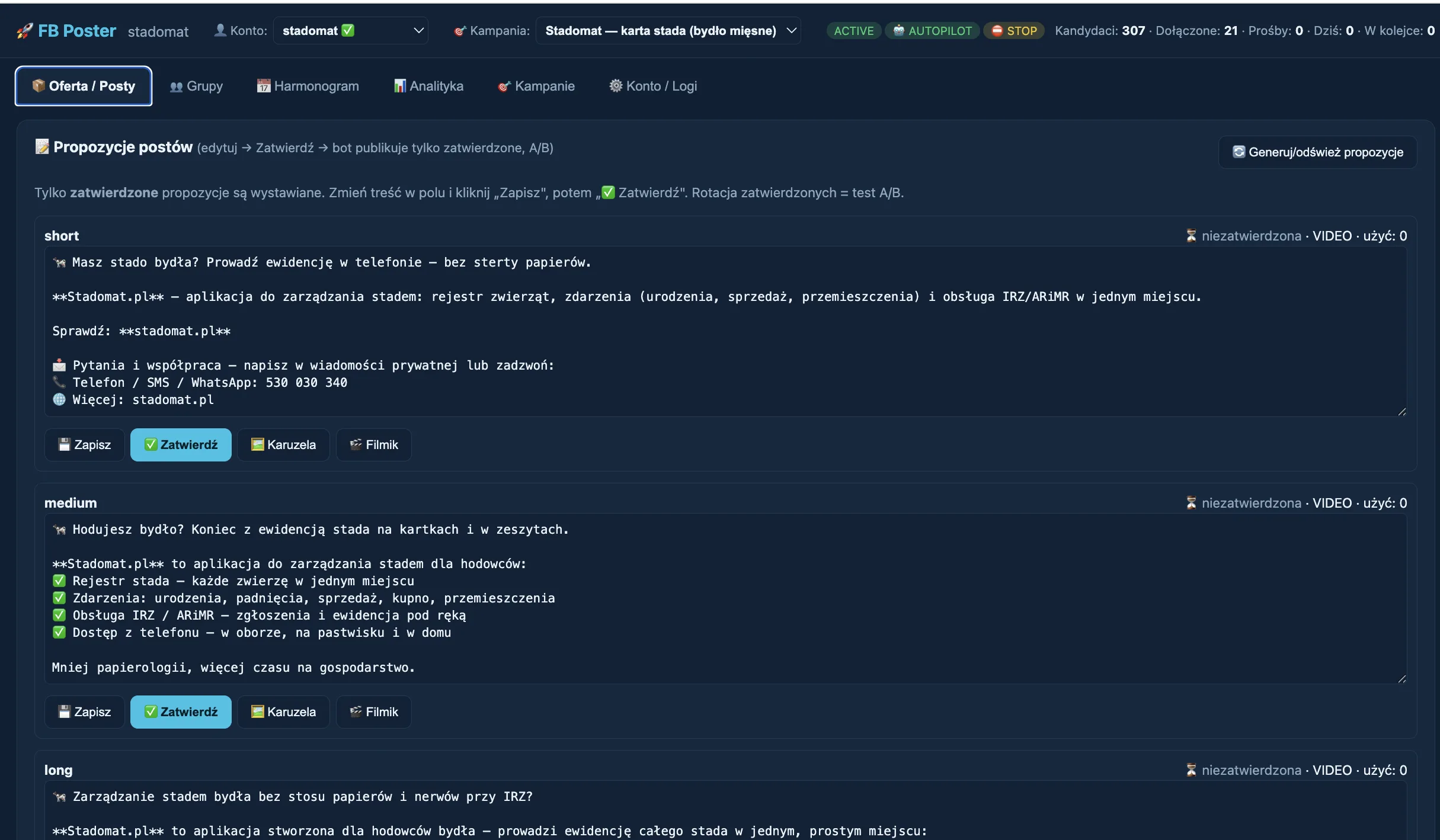The image size is (1440, 840).
Task: Click the stadomat text next to FB Poster
Action: [158, 31]
